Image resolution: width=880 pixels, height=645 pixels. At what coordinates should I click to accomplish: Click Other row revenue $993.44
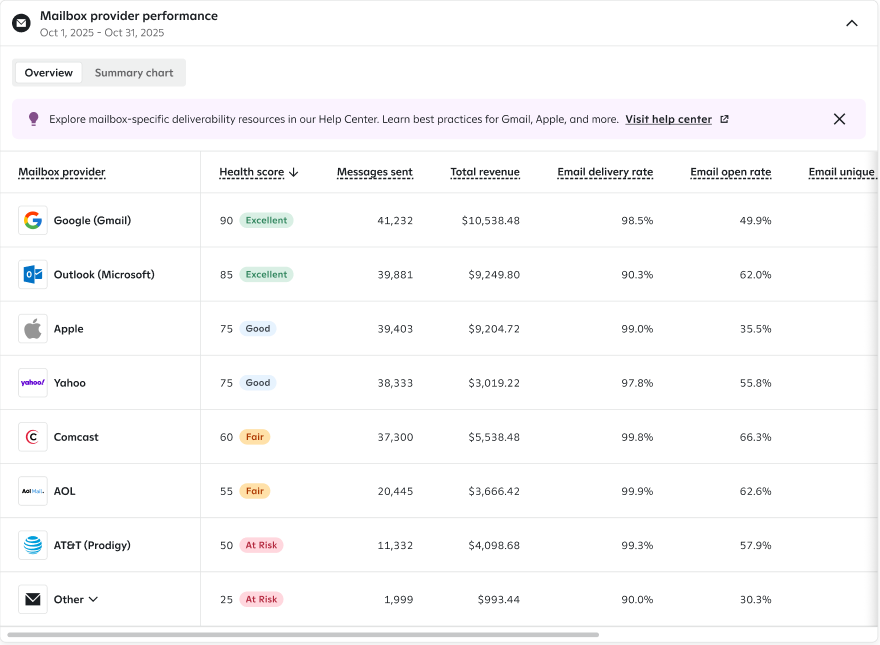tap(498, 600)
